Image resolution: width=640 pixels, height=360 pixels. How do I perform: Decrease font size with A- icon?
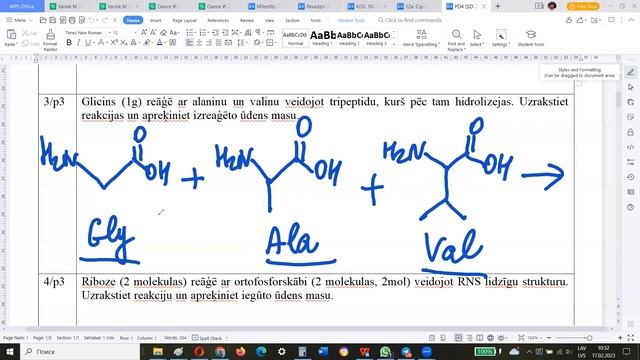pyautogui.click(x=153, y=32)
